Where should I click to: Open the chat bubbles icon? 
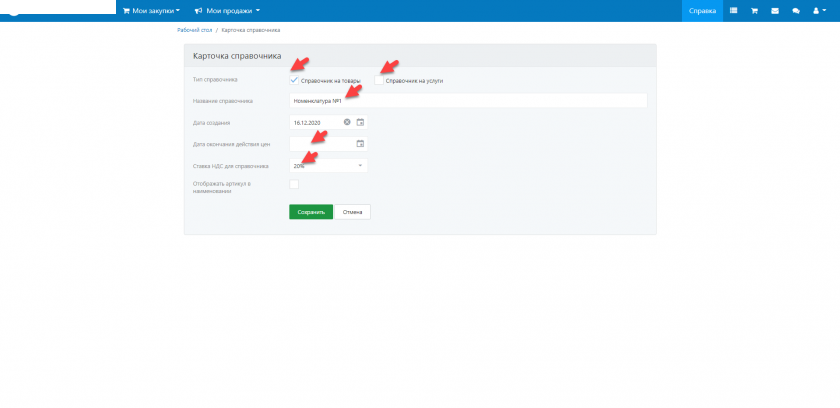point(796,10)
